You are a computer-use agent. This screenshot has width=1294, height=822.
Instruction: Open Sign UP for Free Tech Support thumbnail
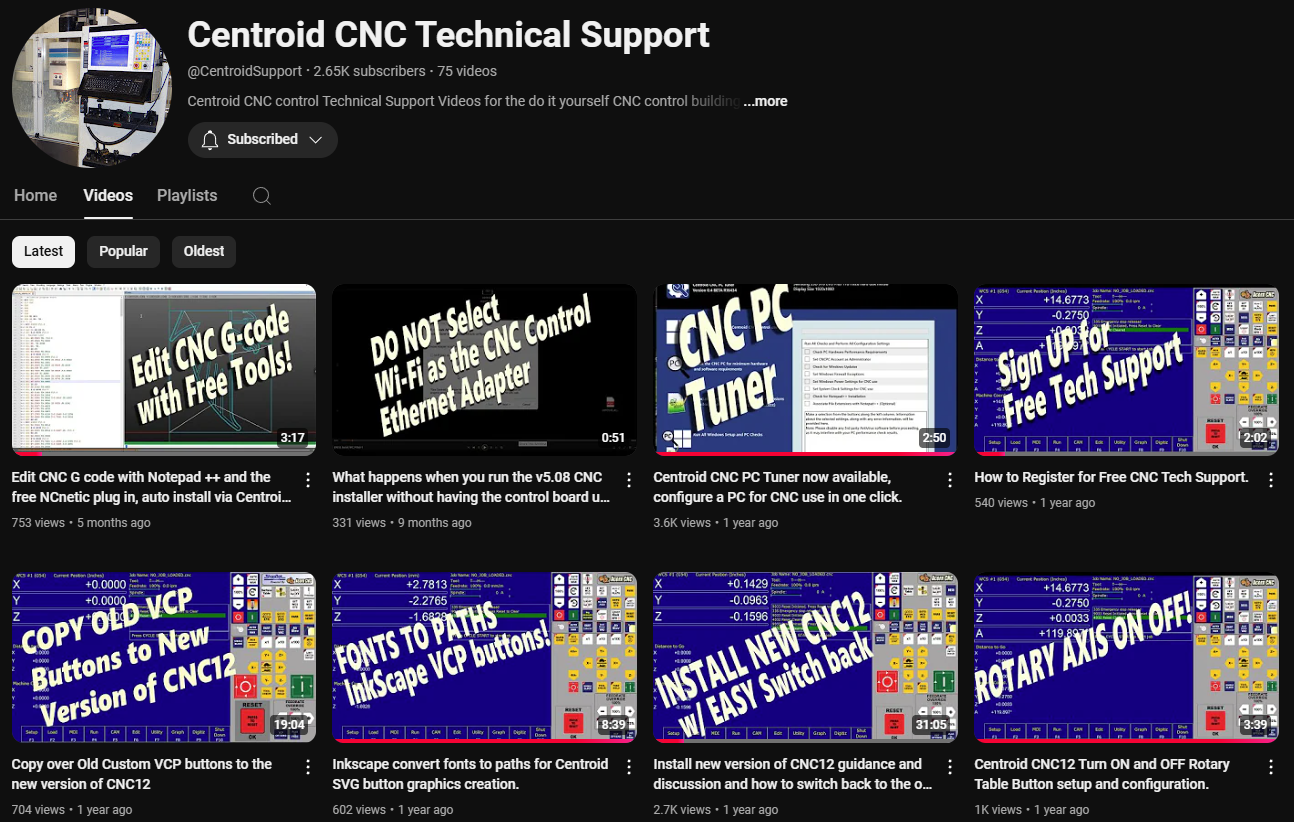tap(1126, 369)
